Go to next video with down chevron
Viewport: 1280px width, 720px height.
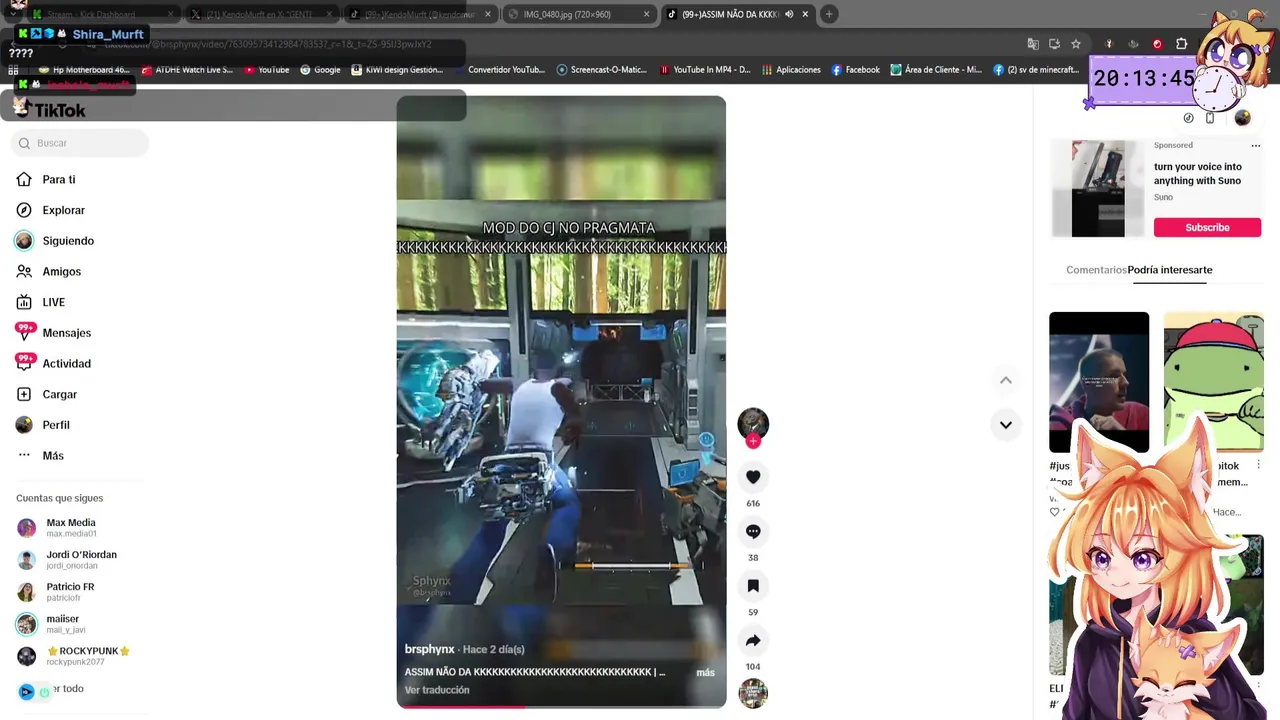pyautogui.click(x=1006, y=425)
